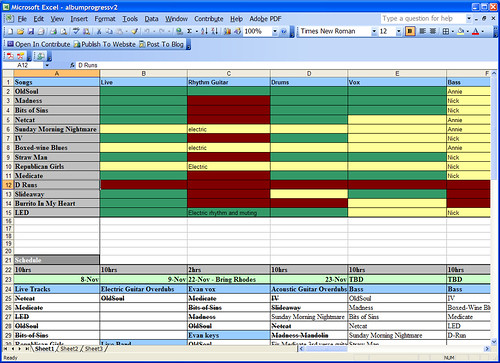
Task: Apply the red Font Color A
Action: pyautogui.click(x=476, y=31)
